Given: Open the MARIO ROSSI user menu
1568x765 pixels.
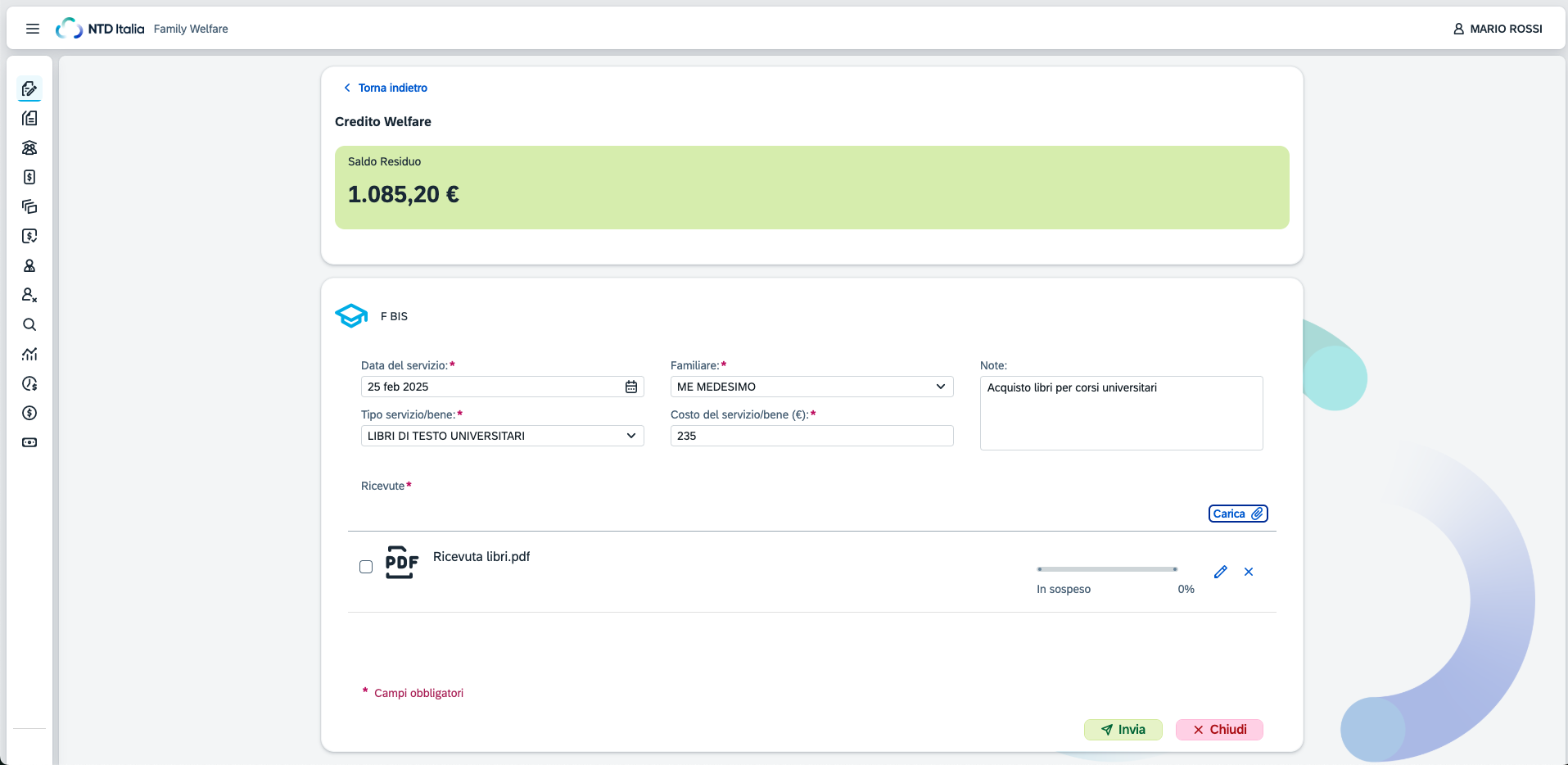Looking at the screenshot, I should (1498, 29).
